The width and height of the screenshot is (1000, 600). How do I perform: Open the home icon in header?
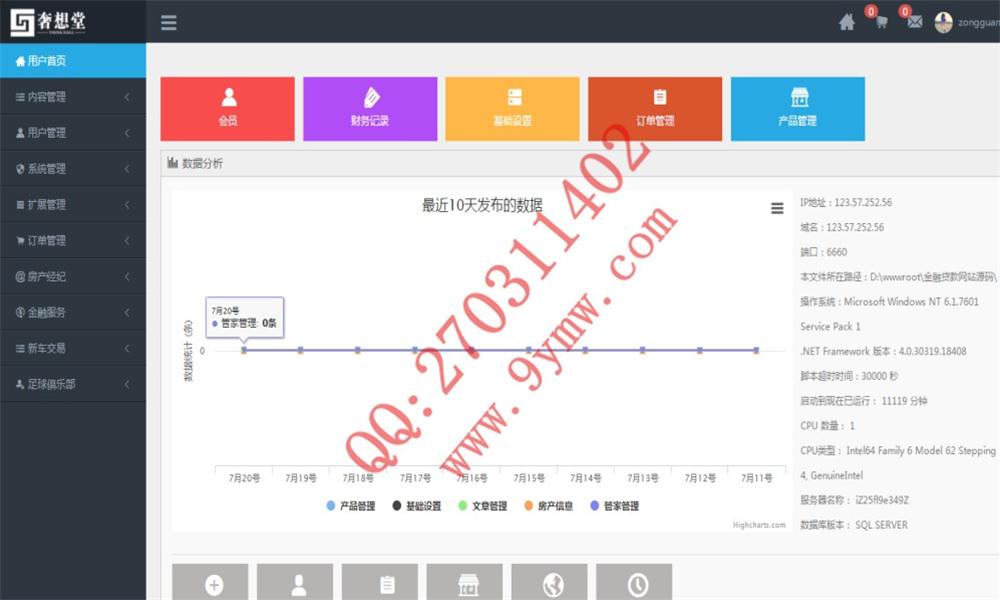pyautogui.click(x=846, y=22)
